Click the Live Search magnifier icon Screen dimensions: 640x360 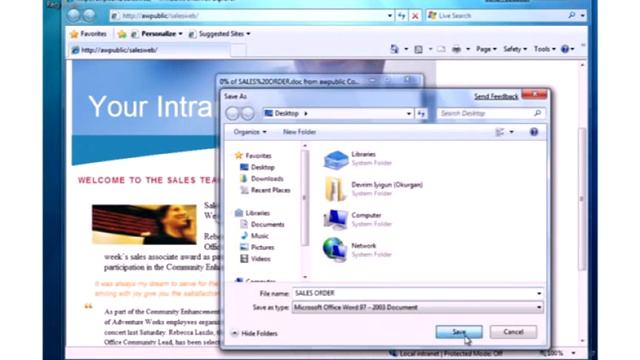(x=571, y=16)
